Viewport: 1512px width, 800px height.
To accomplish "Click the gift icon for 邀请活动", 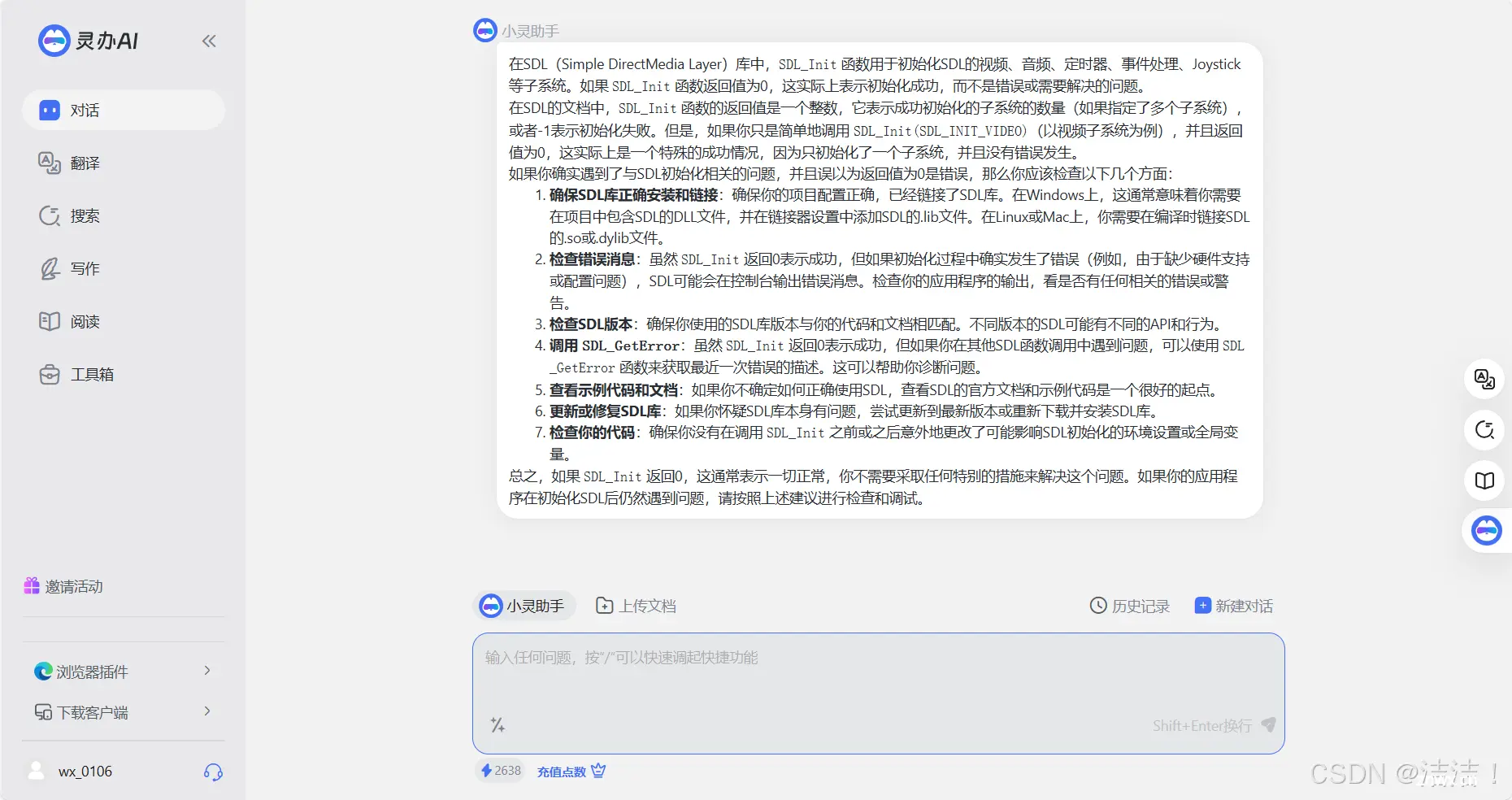I will coord(32,585).
